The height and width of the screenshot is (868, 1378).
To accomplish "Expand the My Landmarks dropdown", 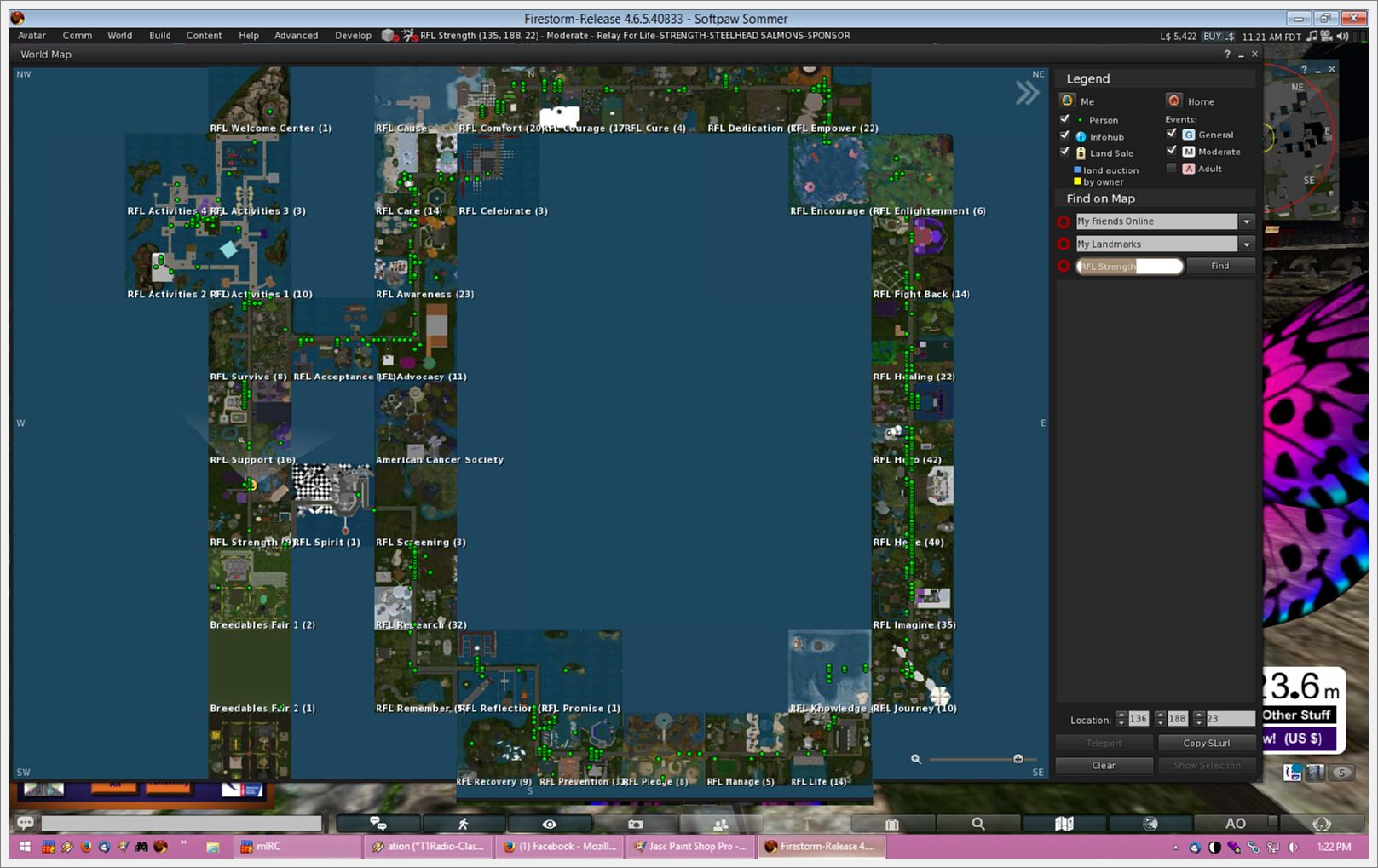I will (x=1246, y=244).
